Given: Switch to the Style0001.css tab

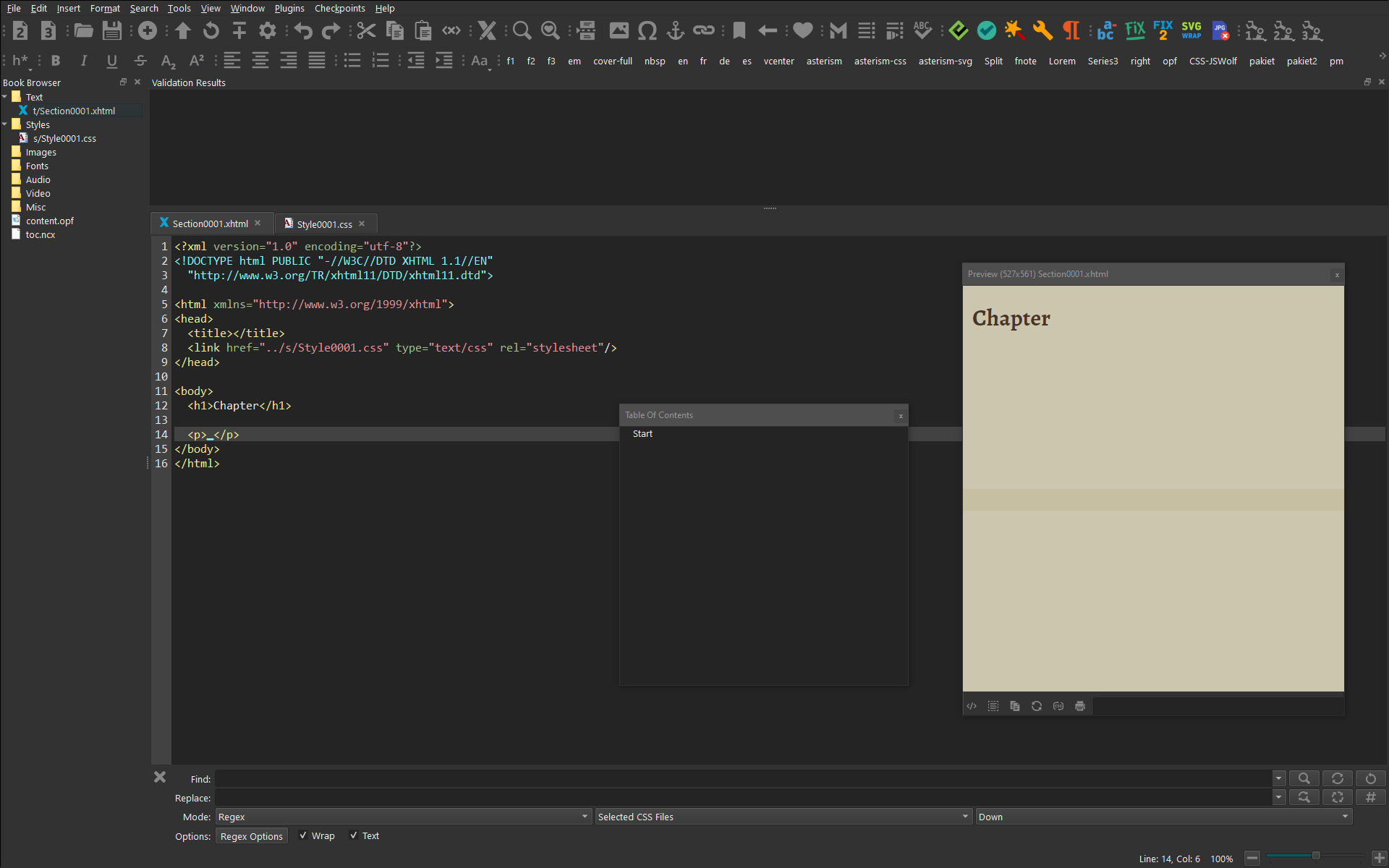Looking at the screenshot, I should tap(324, 224).
